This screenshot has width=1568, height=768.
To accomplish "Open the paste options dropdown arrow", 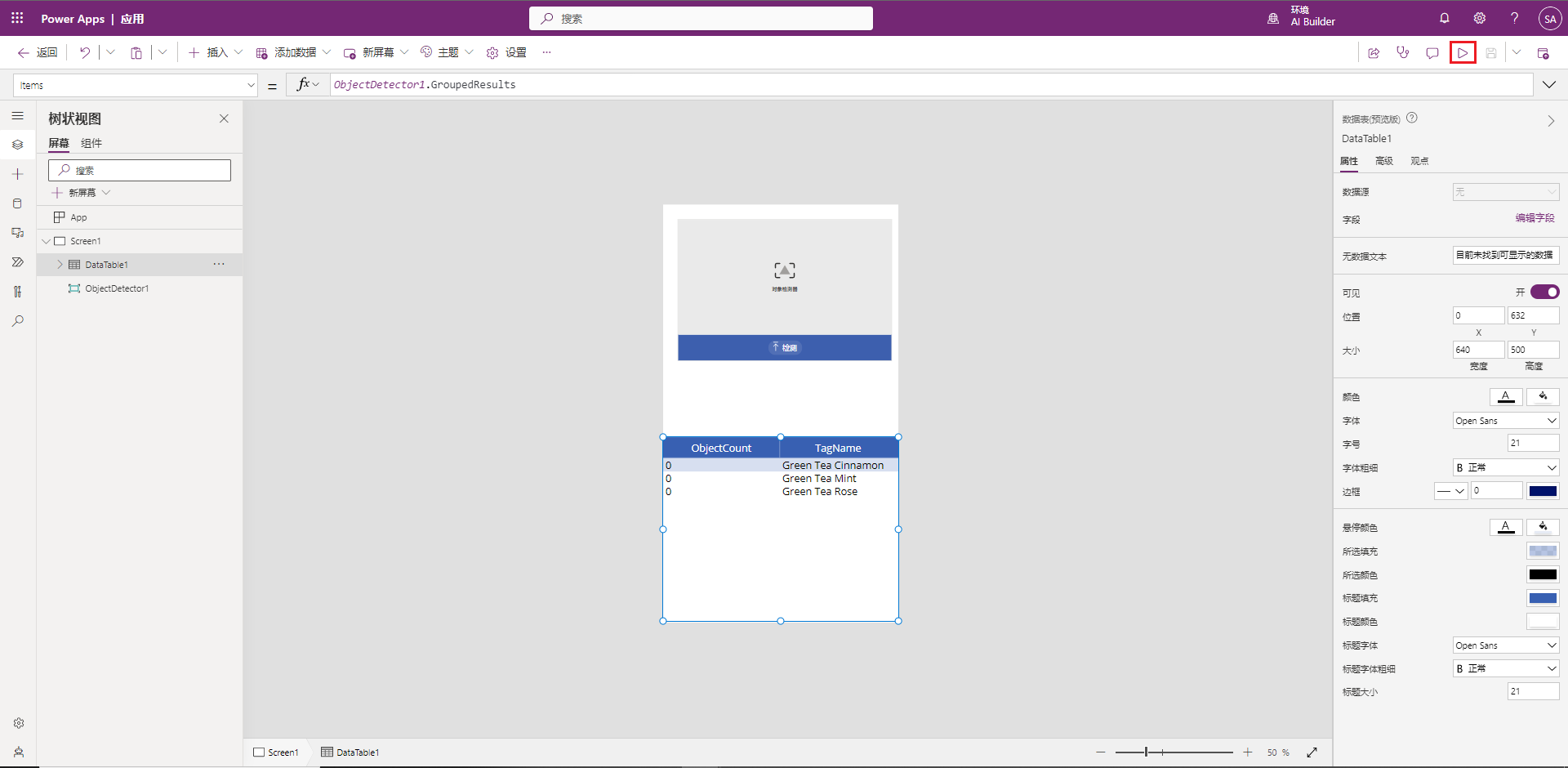I will 163,52.
